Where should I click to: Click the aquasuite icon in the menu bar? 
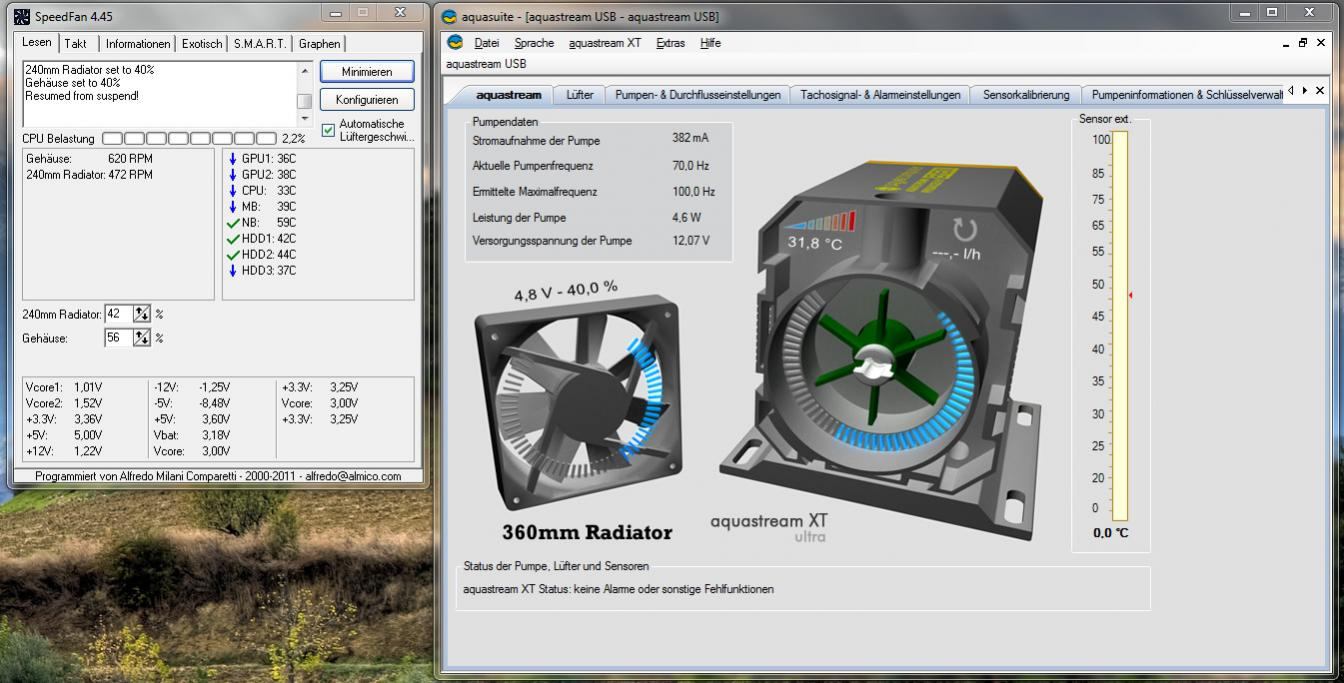pyautogui.click(x=455, y=43)
